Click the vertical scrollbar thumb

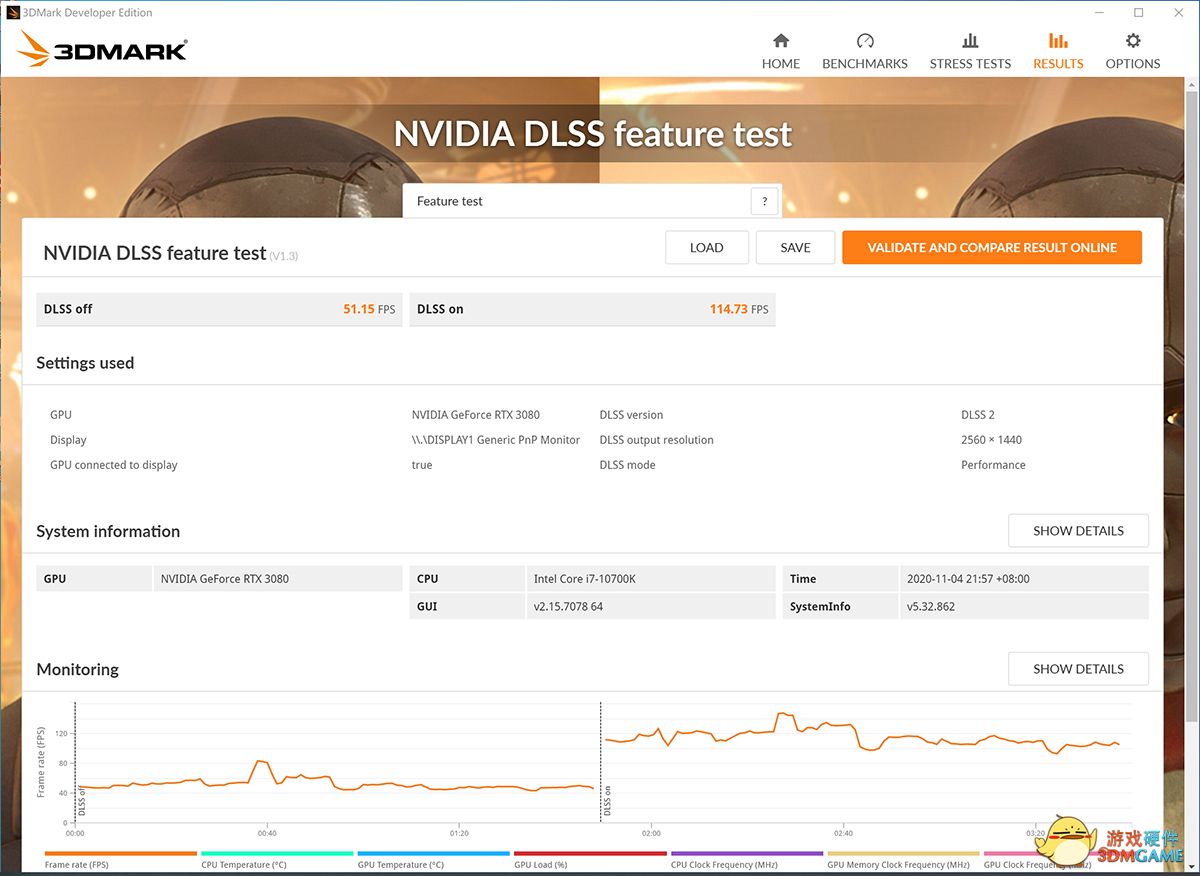(x=1191, y=407)
